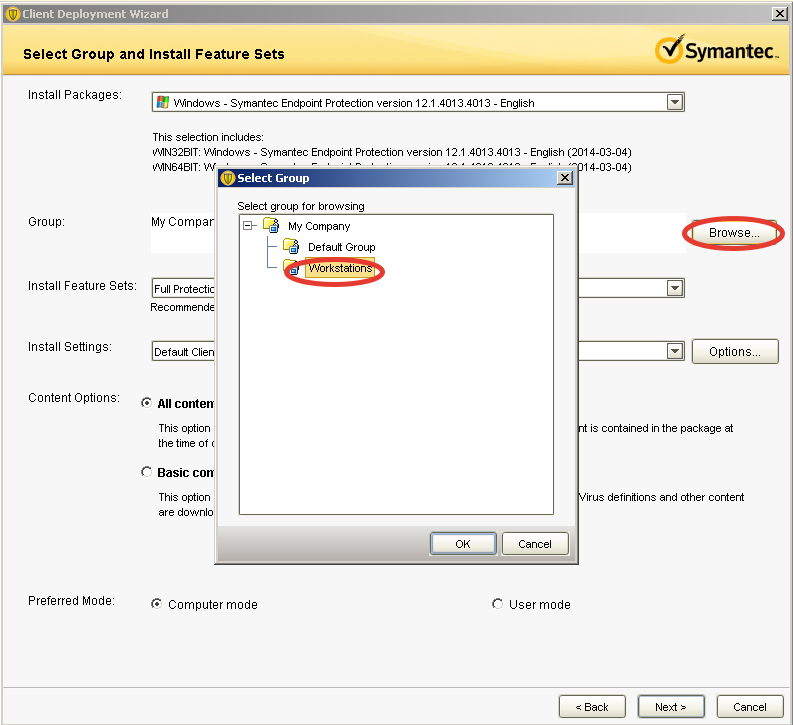Open the Install Feature Sets dropdown arrow
793x725 pixels.
(x=675, y=288)
